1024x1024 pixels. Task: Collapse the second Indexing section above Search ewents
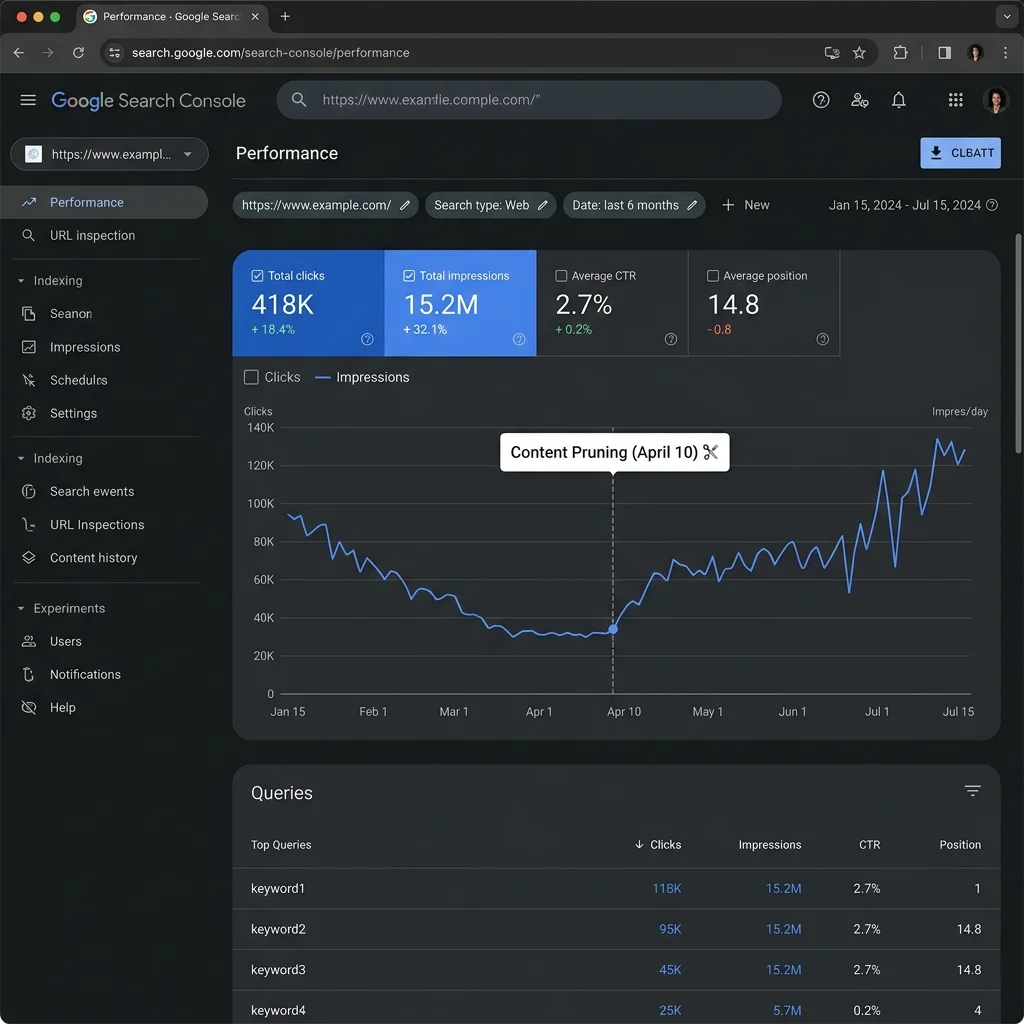tap(21, 458)
